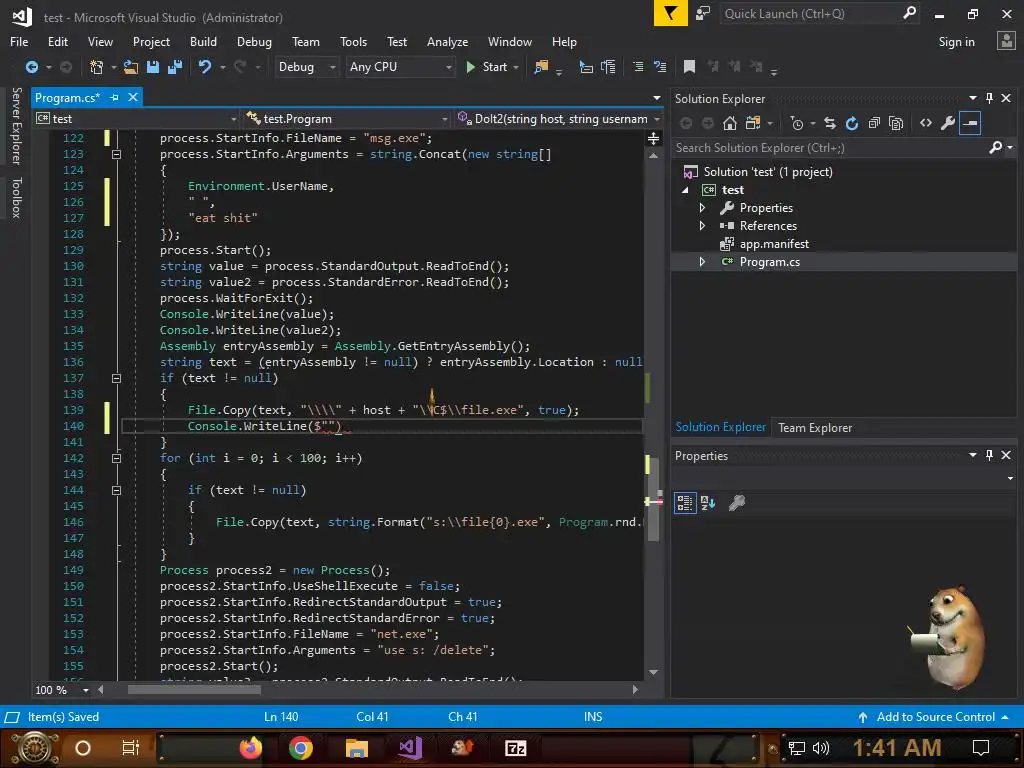Click the volume speaker tray icon
1024x768 pixels.
(x=821, y=747)
